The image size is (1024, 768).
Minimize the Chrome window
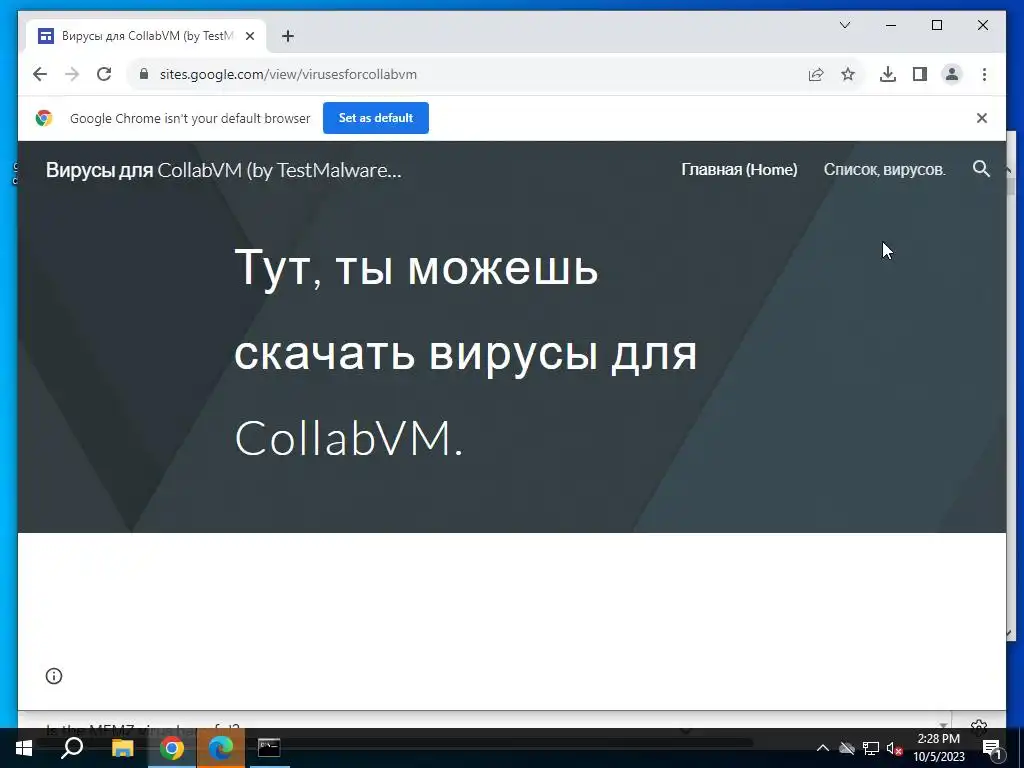[x=891, y=25]
